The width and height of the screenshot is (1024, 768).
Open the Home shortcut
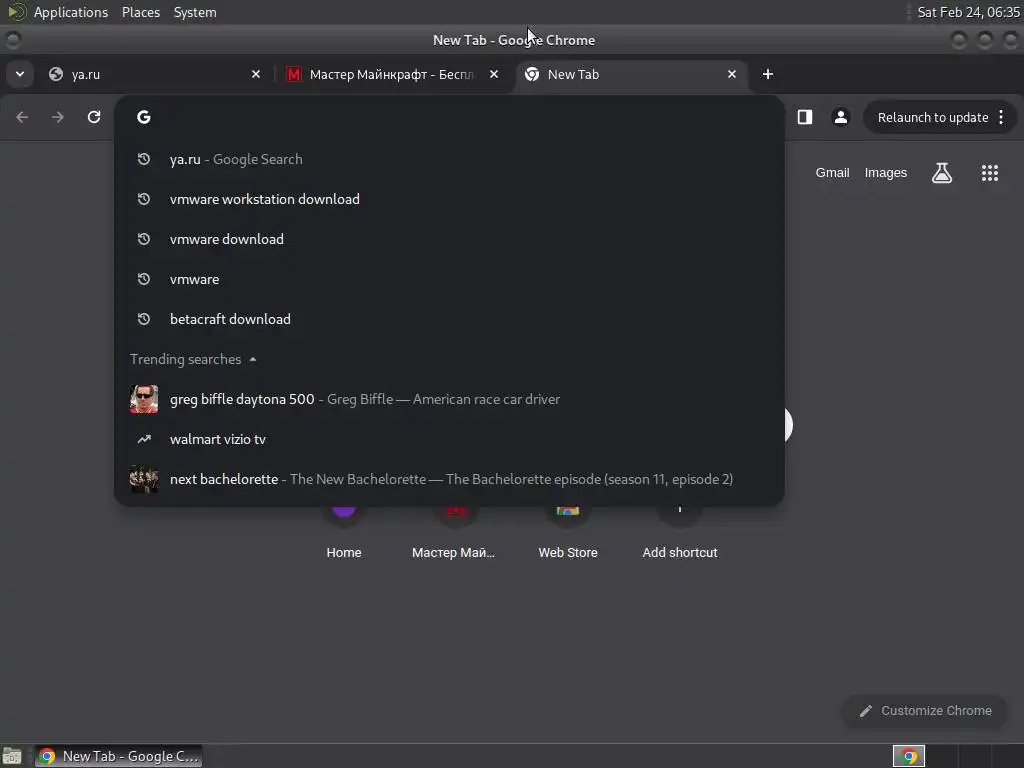pyautogui.click(x=344, y=534)
